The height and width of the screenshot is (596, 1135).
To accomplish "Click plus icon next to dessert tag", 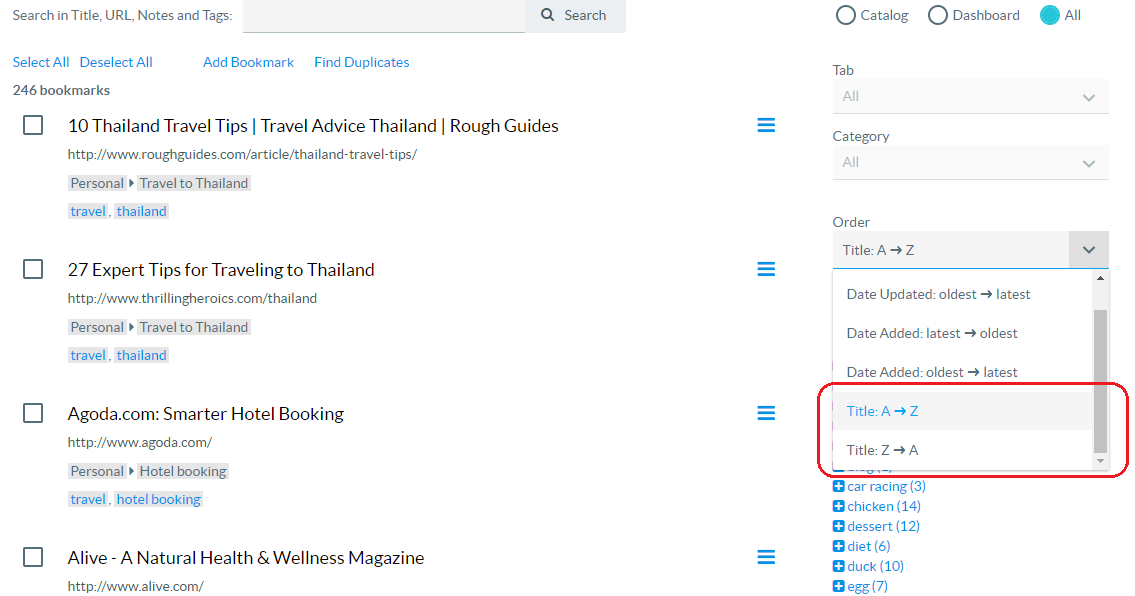I will (x=838, y=526).
